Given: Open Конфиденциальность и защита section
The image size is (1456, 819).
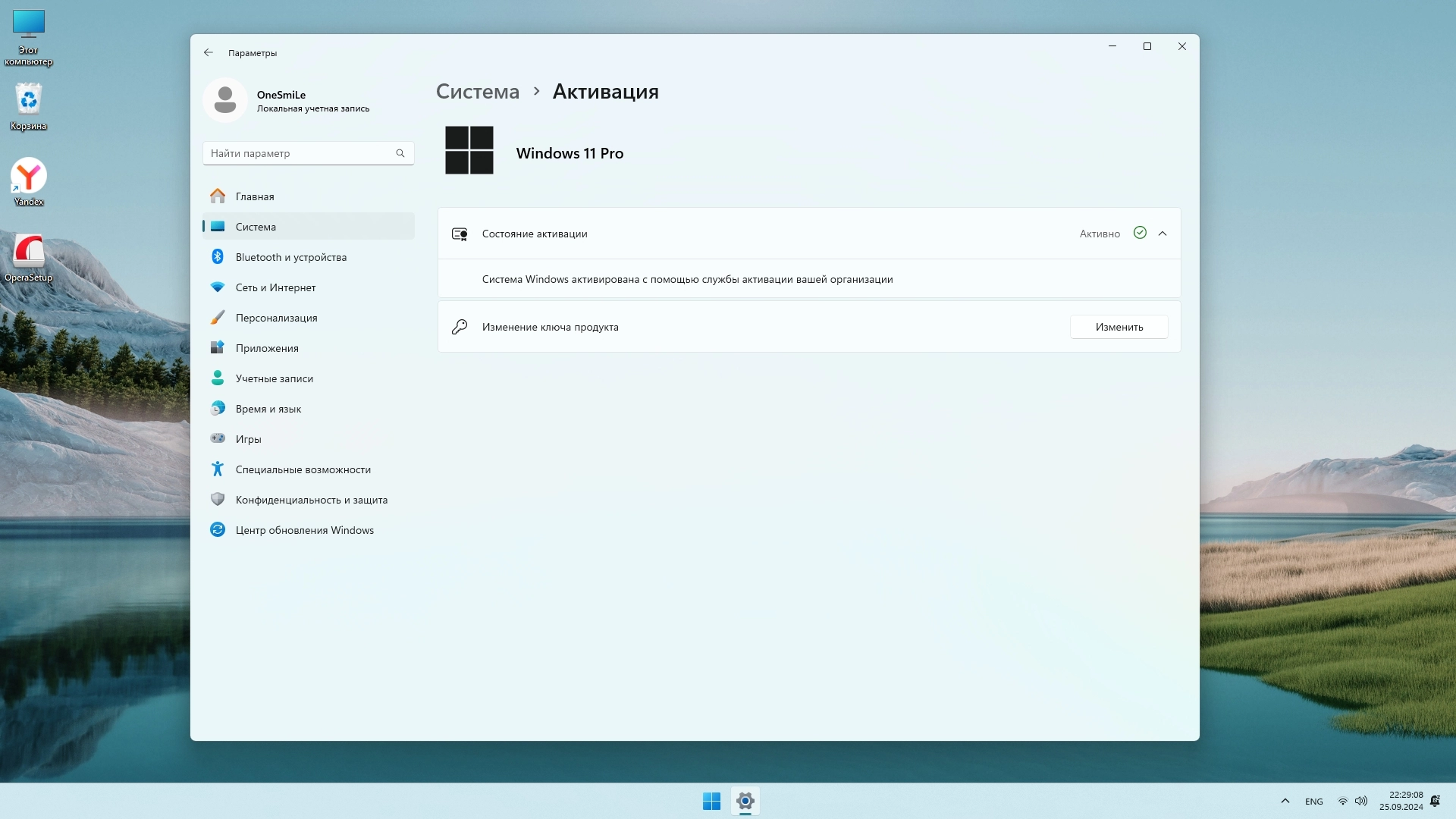Looking at the screenshot, I should point(311,500).
